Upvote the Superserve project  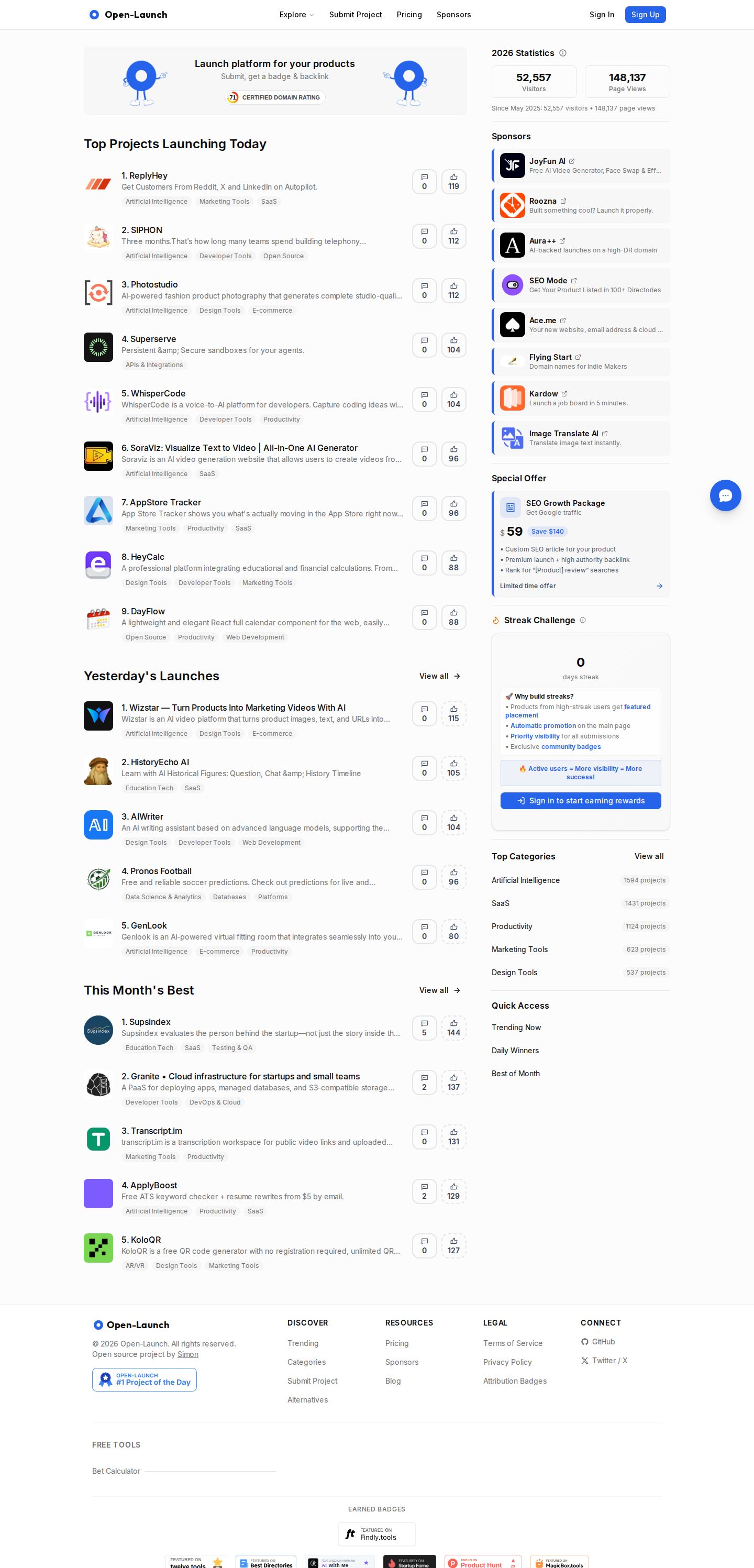pyautogui.click(x=454, y=345)
